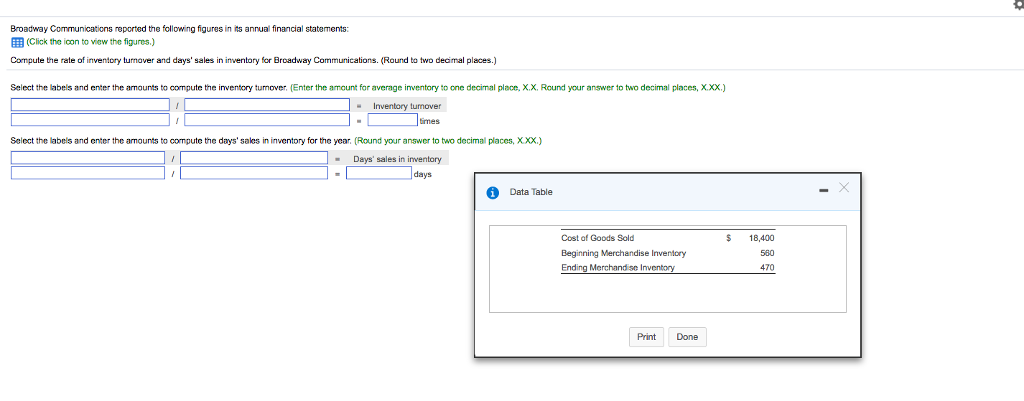The width and height of the screenshot is (1024, 401).
Task: Click the 560 value
Action: [767, 253]
